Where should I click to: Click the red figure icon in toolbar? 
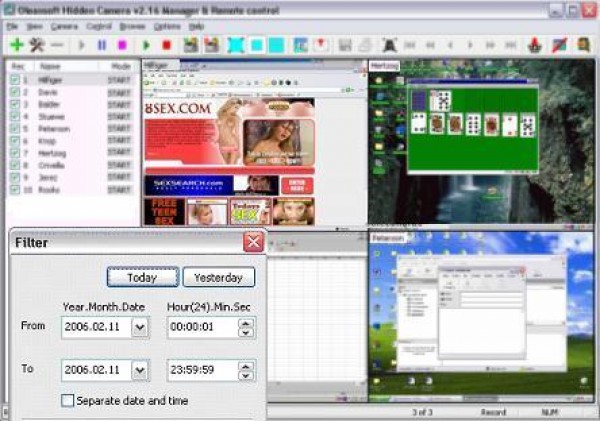click(535, 45)
